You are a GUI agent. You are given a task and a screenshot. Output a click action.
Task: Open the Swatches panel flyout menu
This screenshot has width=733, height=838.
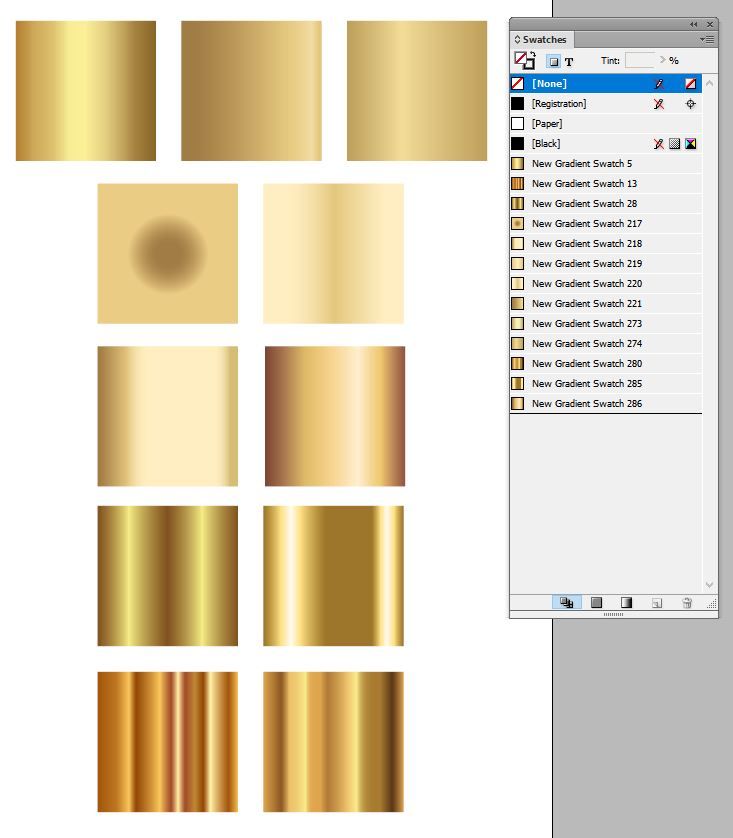tap(706, 40)
